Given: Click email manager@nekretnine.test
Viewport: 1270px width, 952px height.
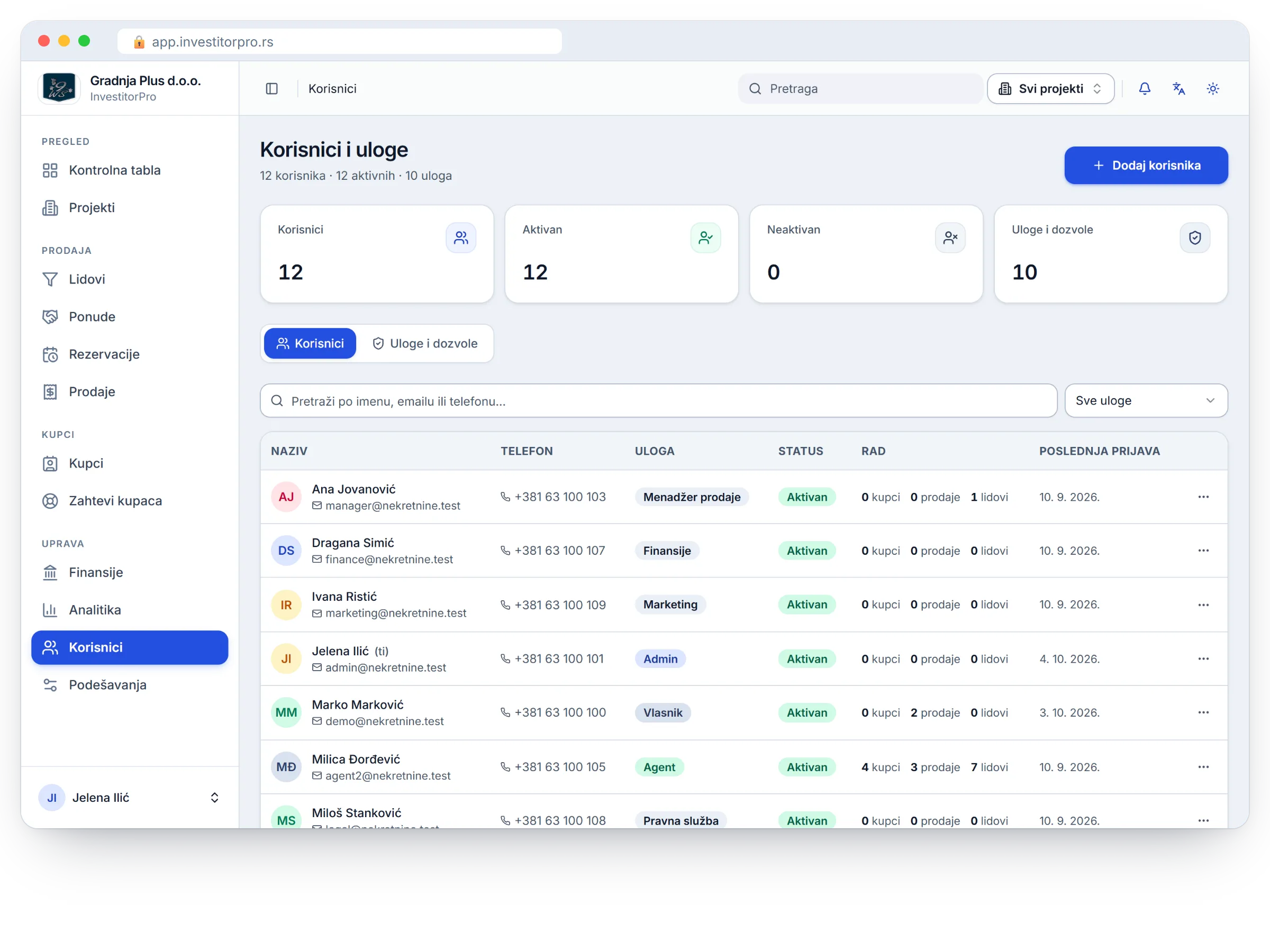Looking at the screenshot, I should pyautogui.click(x=393, y=506).
